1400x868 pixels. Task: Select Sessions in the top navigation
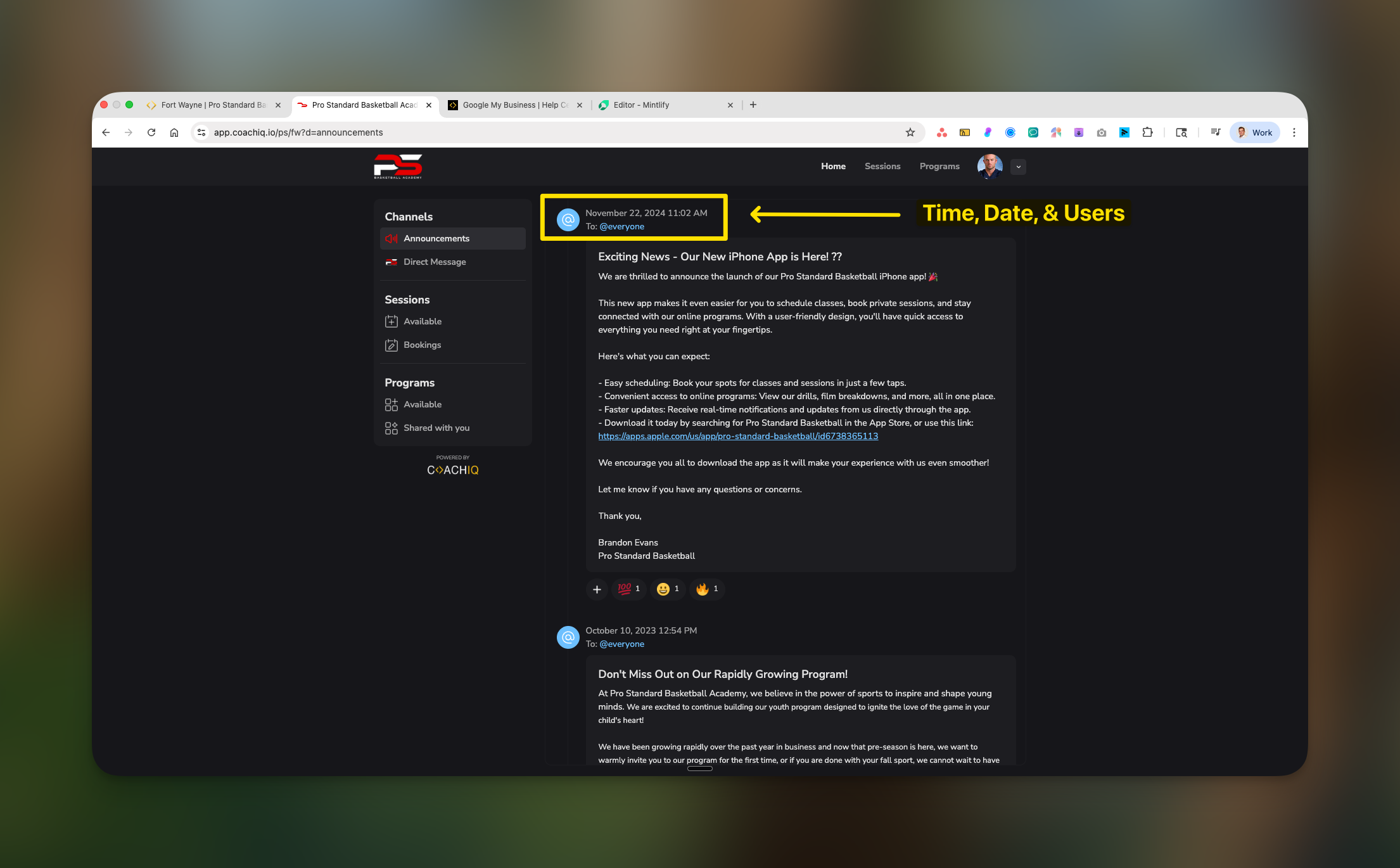[x=882, y=166]
